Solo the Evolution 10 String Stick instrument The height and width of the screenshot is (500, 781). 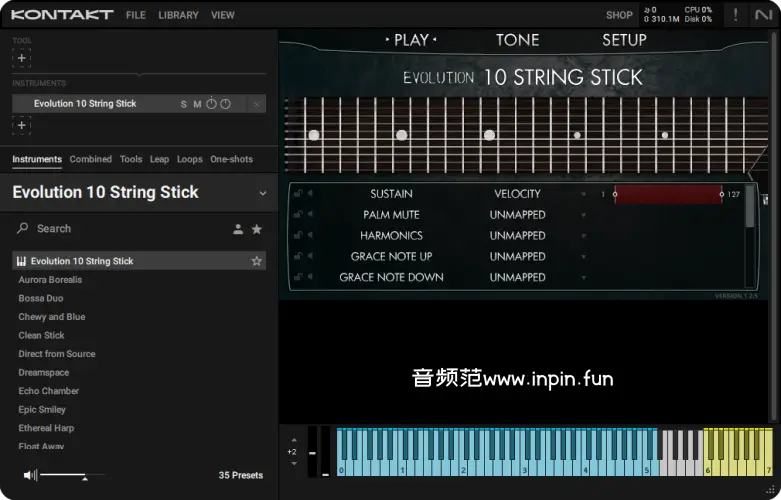[184, 104]
